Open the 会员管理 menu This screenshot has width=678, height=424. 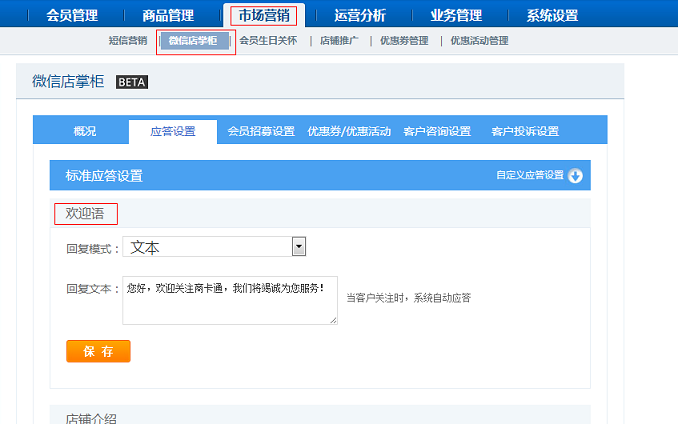coord(72,15)
